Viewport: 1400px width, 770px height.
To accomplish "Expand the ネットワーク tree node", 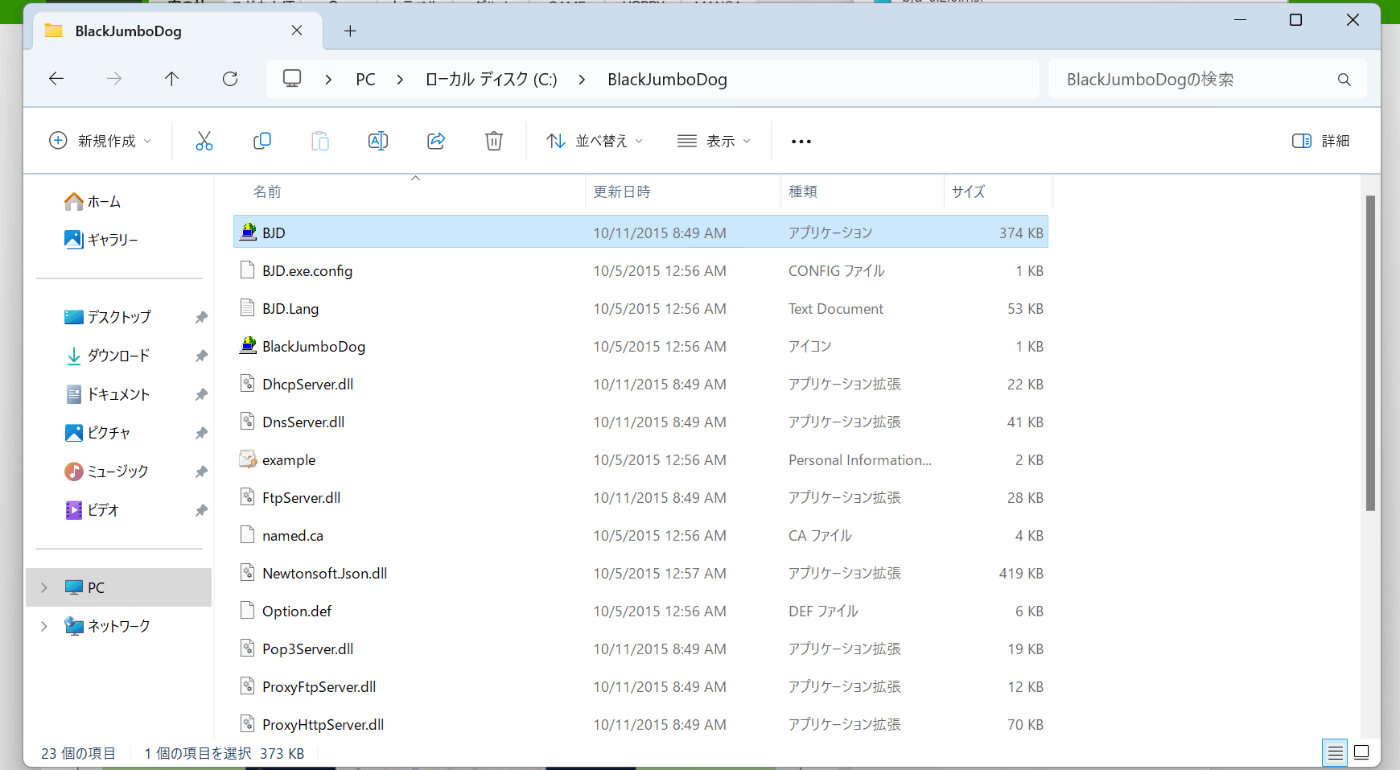I will [44, 626].
